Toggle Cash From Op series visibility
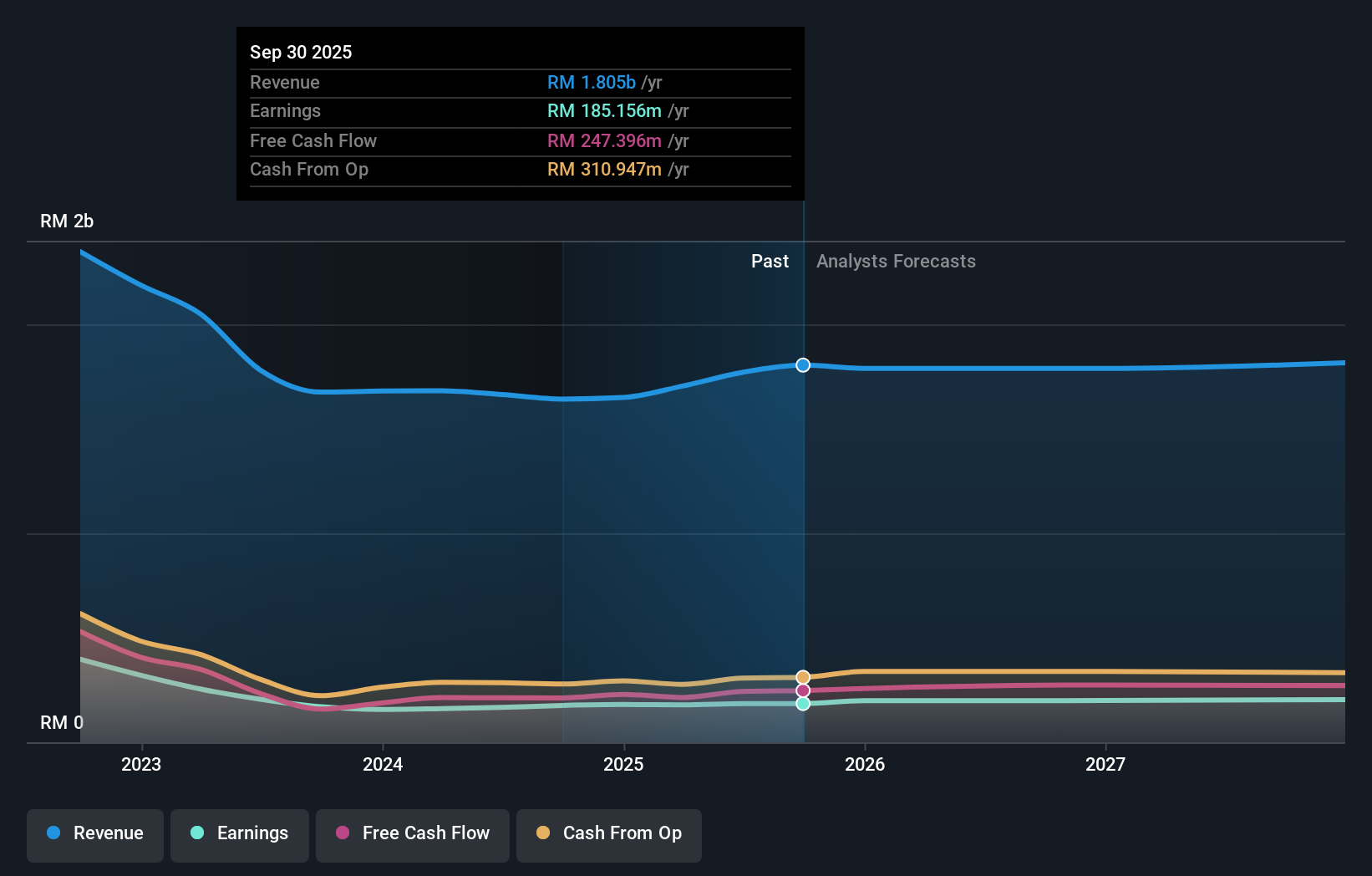The image size is (1372, 876). [x=609, y=833]
